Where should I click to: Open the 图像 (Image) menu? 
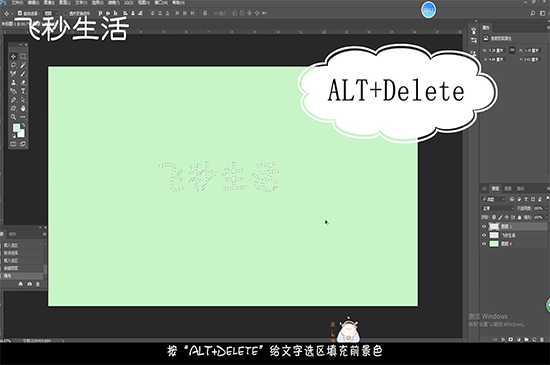(49, 3)
